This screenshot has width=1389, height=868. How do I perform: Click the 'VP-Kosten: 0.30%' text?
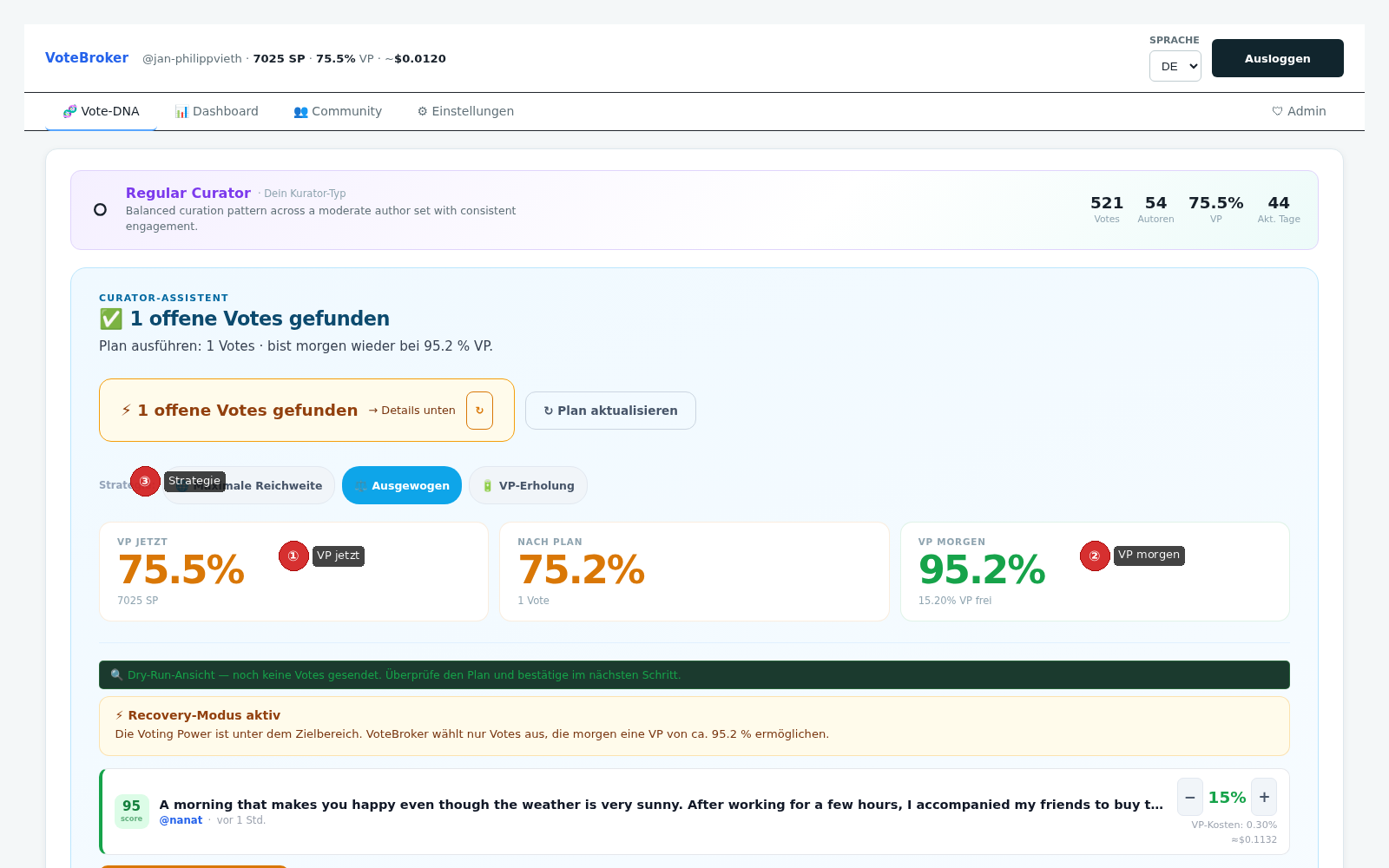(x=1234, y=825)
